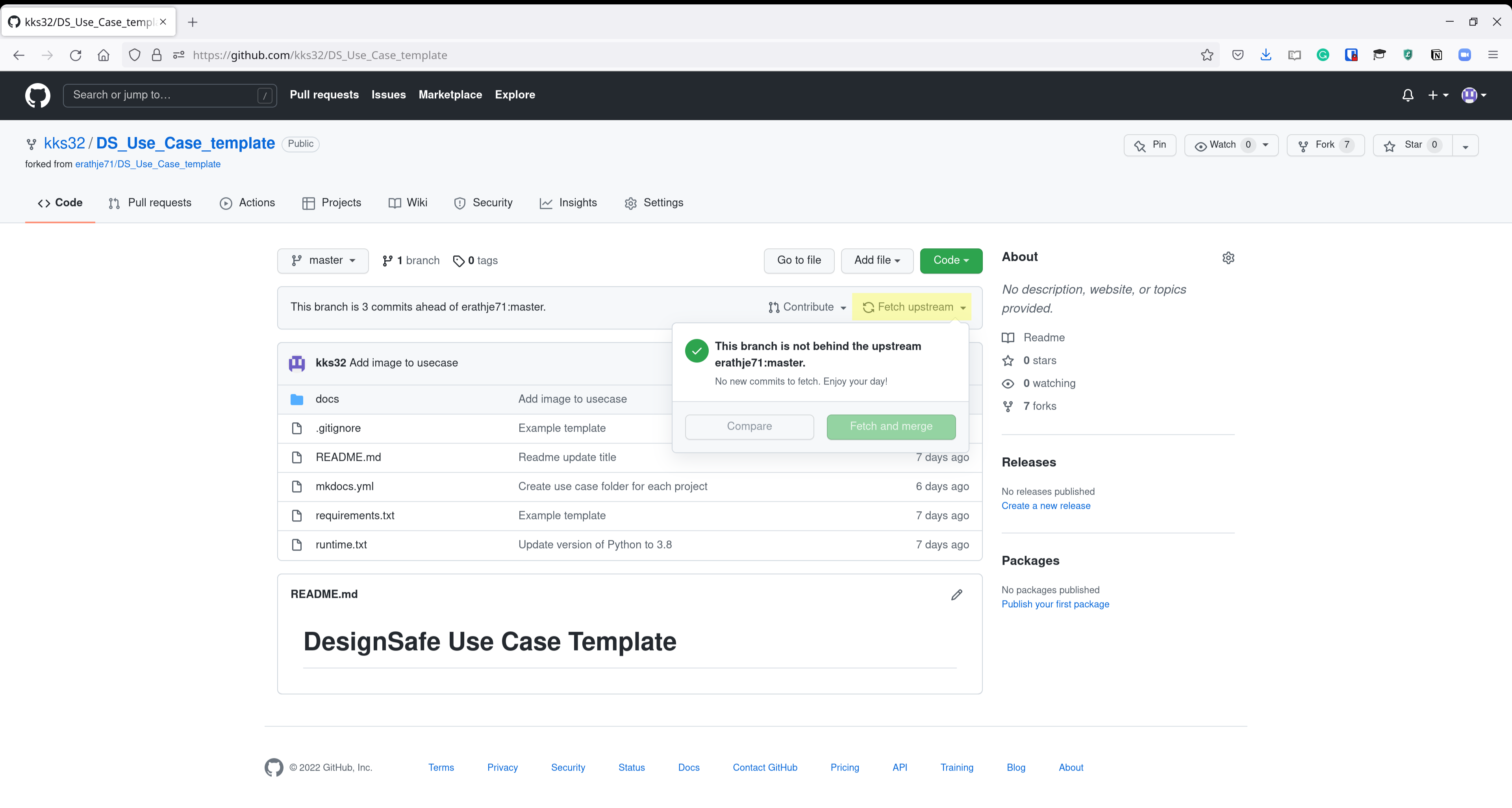Image resolution: width=1512 pixels, height=808 pixels.
Task: Follow the erathje71/DS_Use_Case_template fork link
Action: pos(147,164)
